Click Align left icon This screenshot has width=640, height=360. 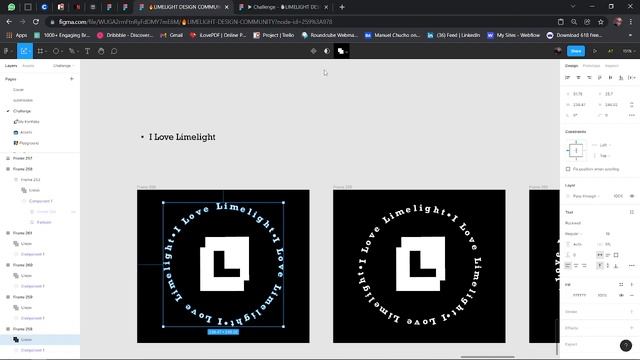pos(567,78)
